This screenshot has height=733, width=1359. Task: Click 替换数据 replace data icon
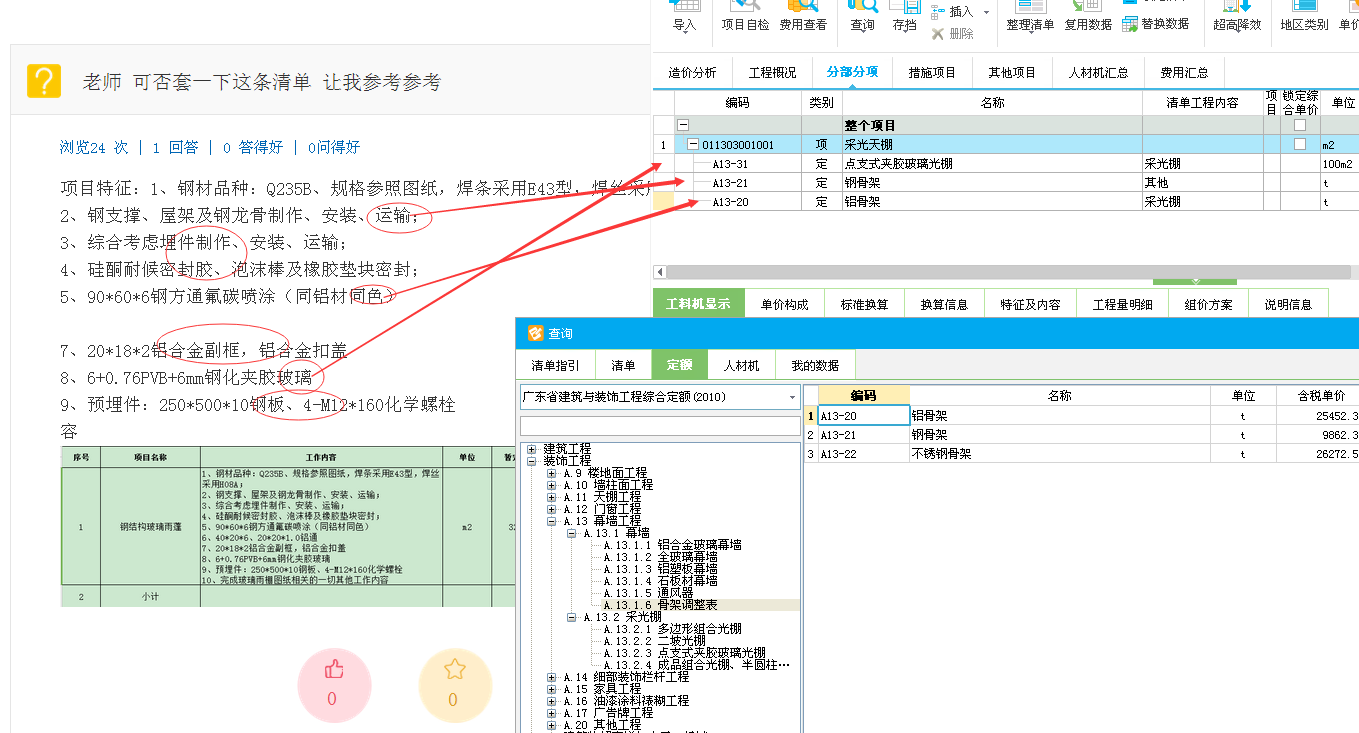(1155, 24)
